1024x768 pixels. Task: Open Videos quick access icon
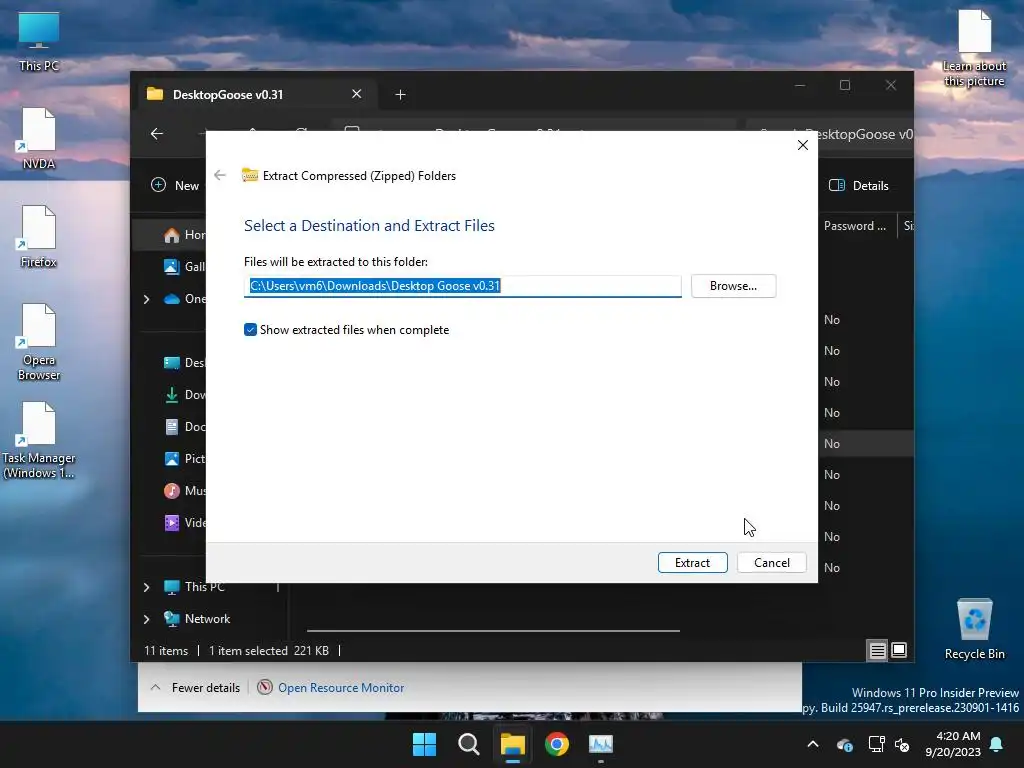point(172,522)
